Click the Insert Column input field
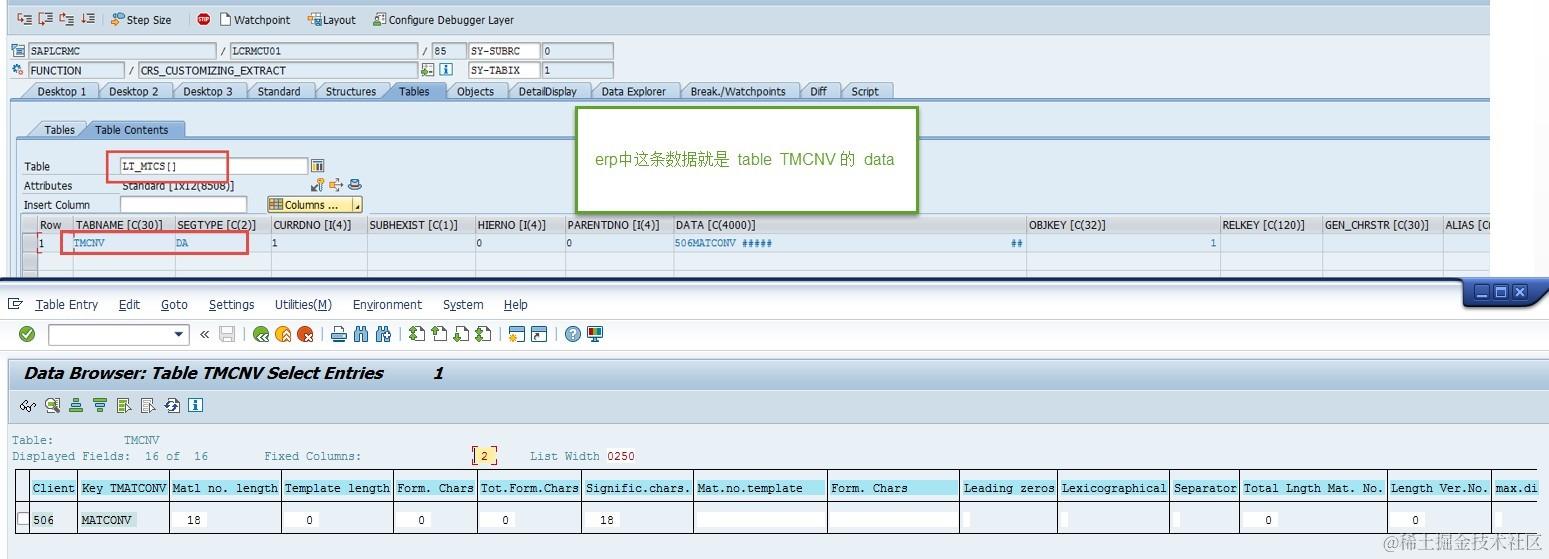Viewport: 1549px width, 559px height. (183, 204)
